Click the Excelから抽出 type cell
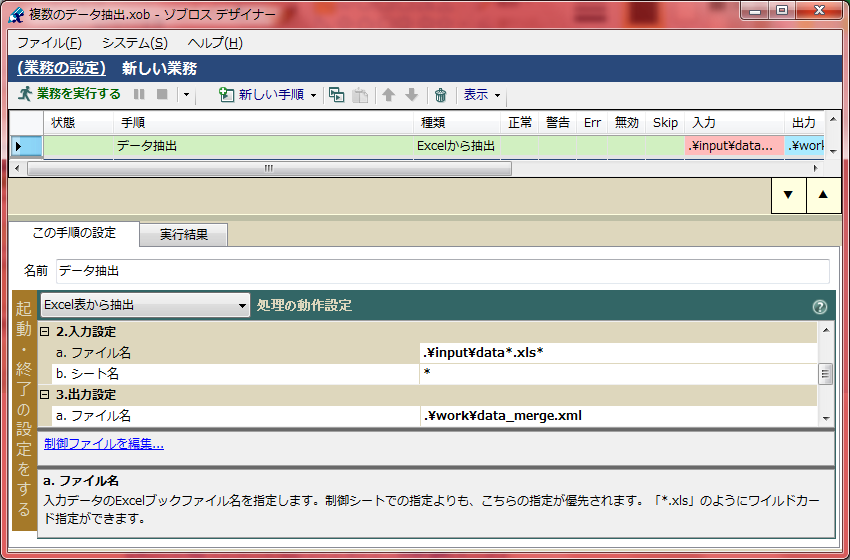 coord(456,146)
